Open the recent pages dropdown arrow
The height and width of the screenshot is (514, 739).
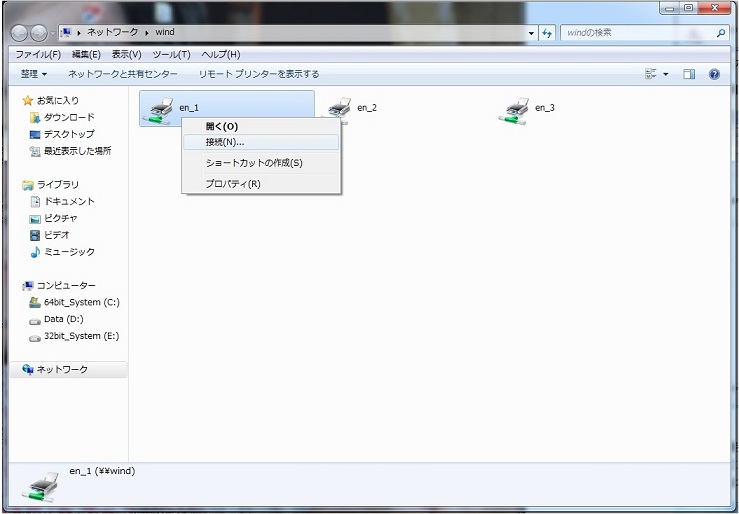pyautogui.click(x=52, y=33)
